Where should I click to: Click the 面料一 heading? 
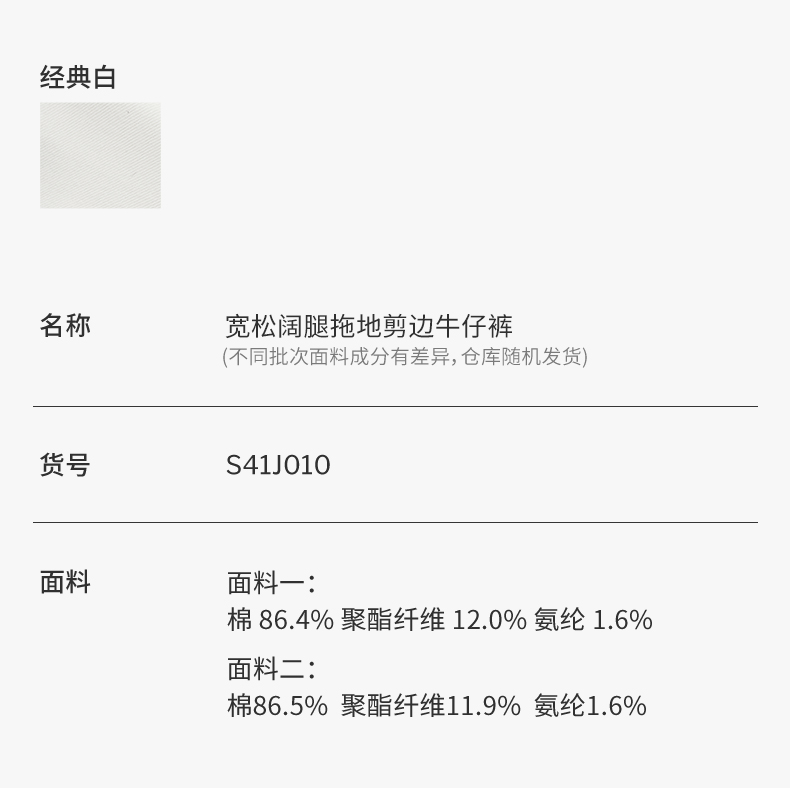[x=271, y=583]
